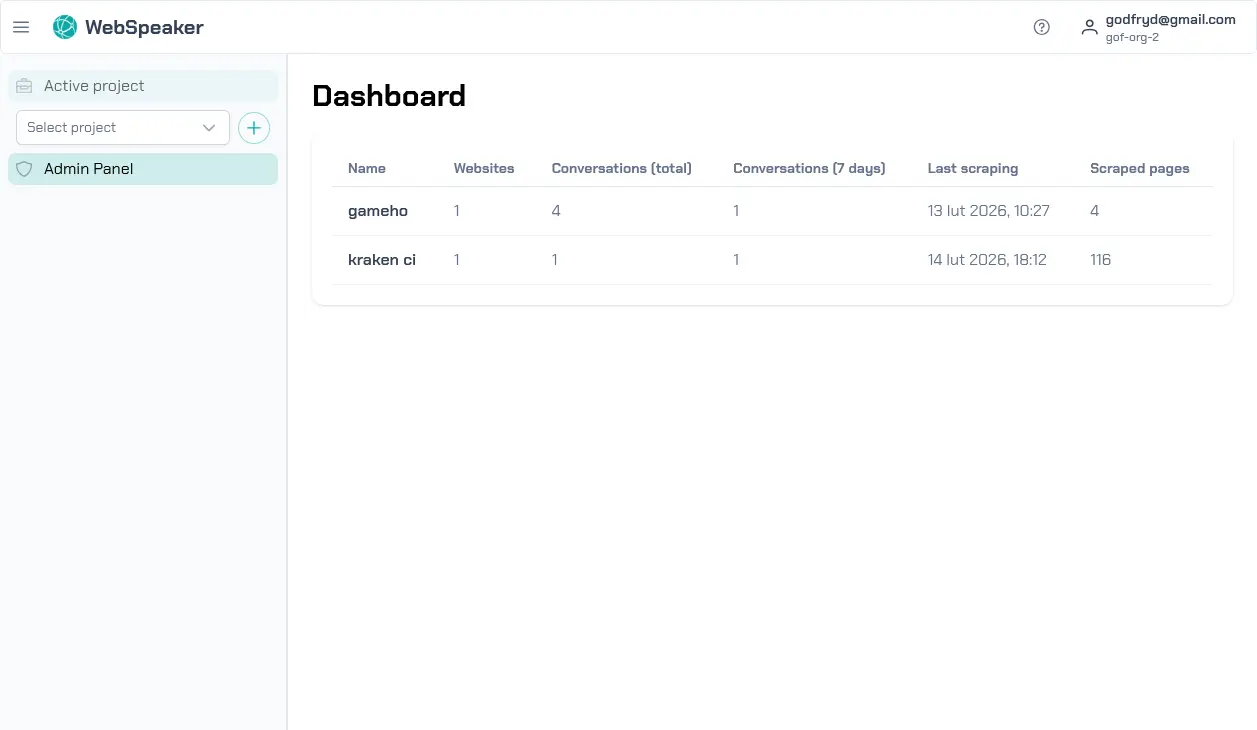Open the gameho project
Image resolution: width=1257 pixels, height=730 pixels.
pos(377,211)
